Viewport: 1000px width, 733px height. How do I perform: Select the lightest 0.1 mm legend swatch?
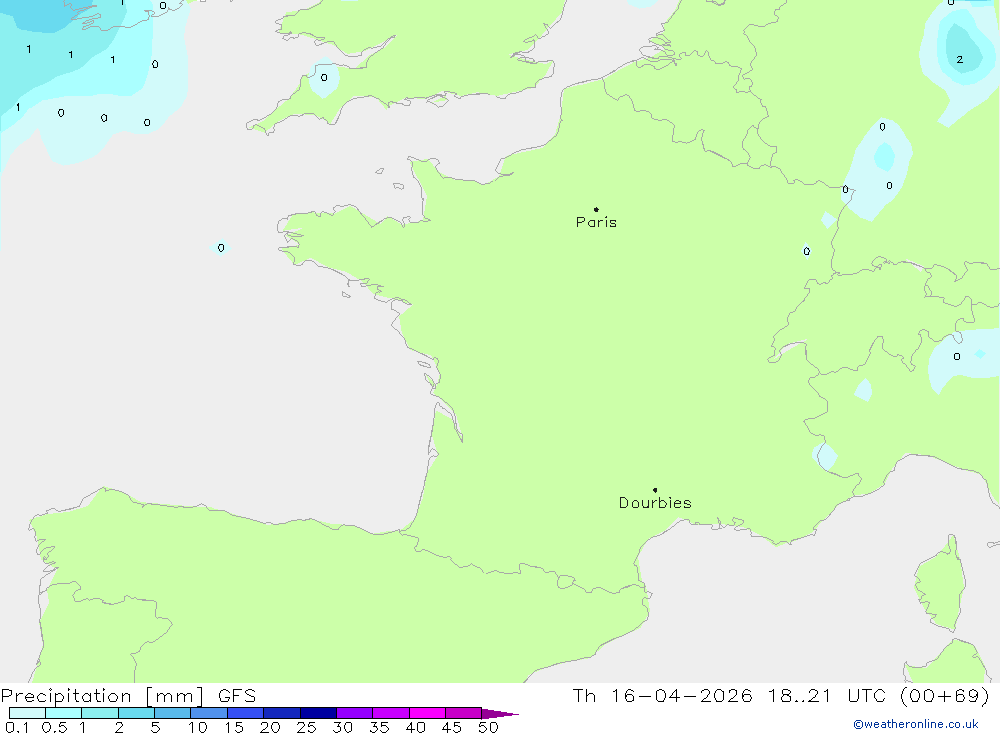tap(27, 713)
